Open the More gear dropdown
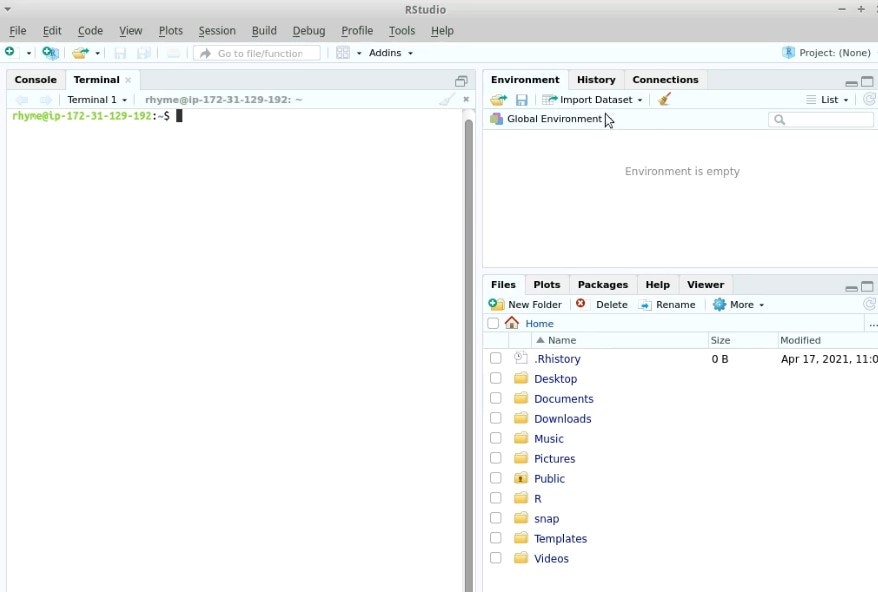Screen dimensions: 878x592 (738, 305)
